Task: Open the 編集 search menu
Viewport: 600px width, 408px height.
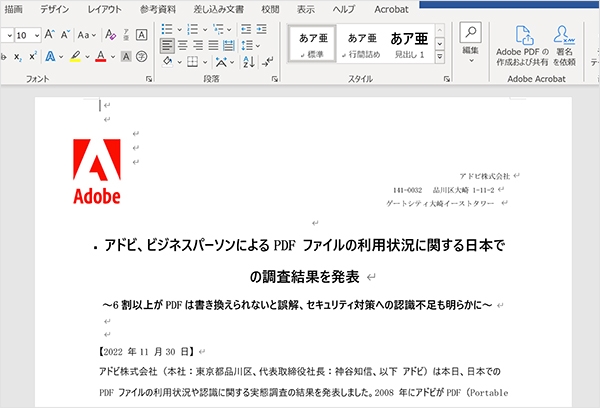Action: pyautogui.click(x=471, y=43)
